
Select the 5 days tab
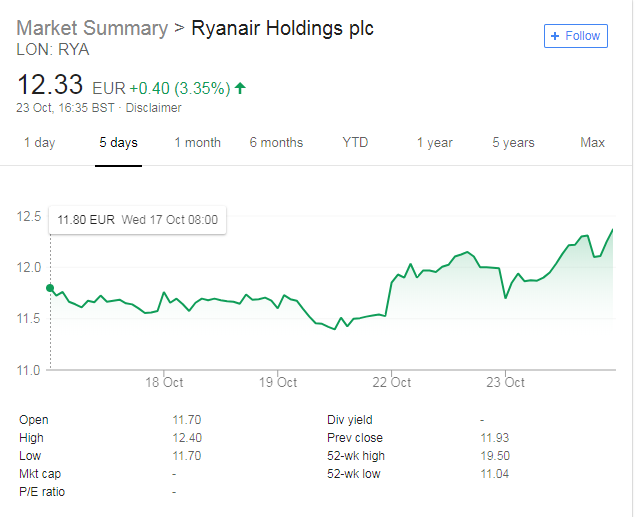coord(118,143)
